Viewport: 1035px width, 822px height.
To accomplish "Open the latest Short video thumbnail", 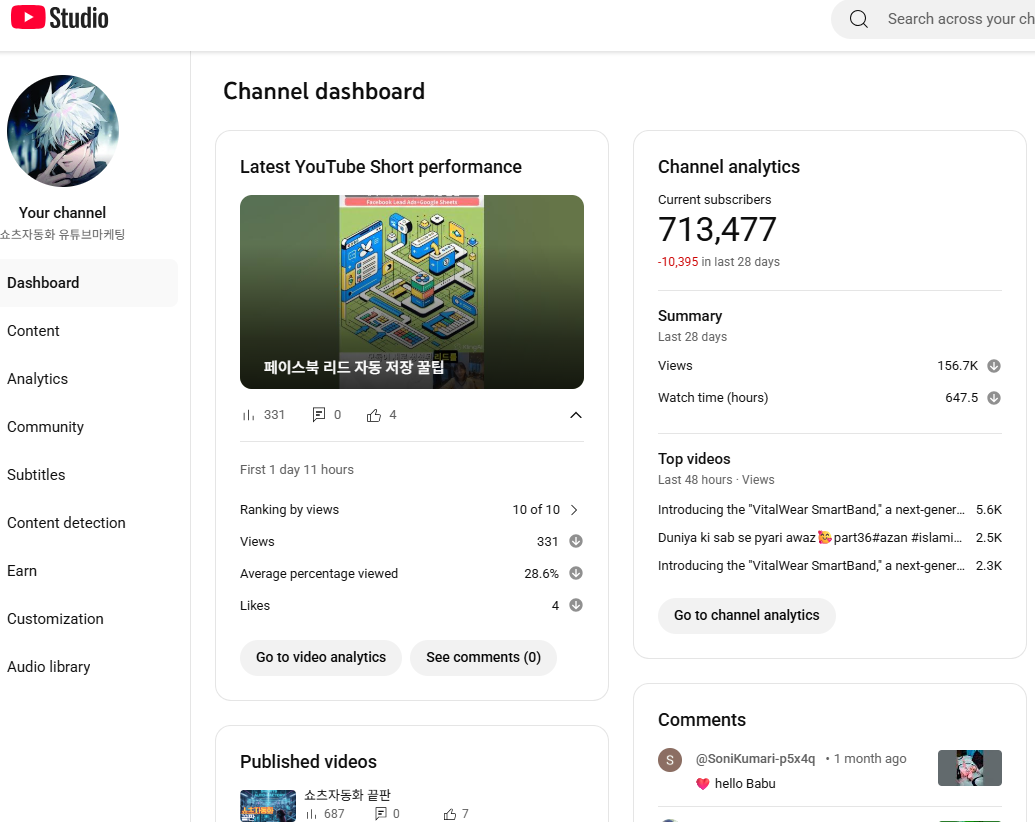I will (412, 292).
